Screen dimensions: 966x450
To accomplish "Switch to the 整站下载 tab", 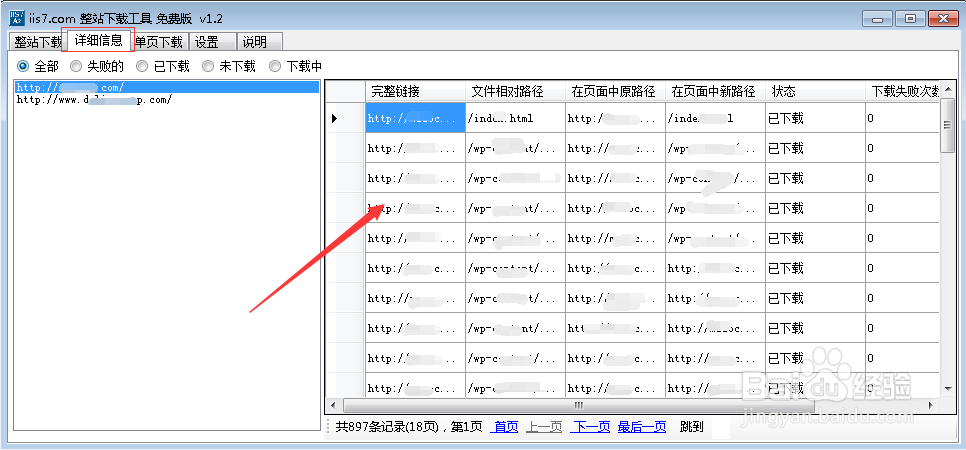I will (37, 42).
